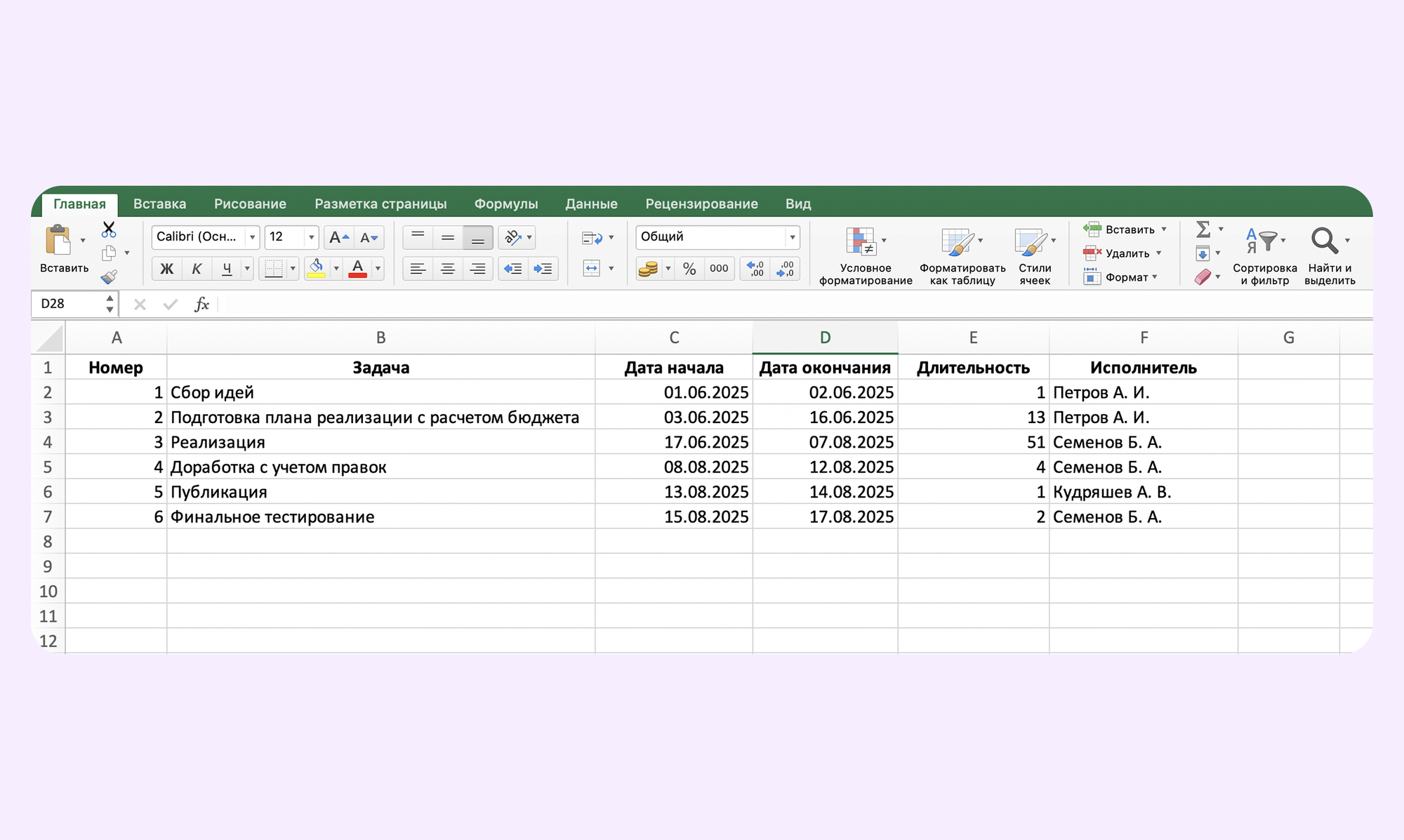Decrease decimal places
Image resolution: width=1404 pixels, height=840 pixels.
point(786,269)
